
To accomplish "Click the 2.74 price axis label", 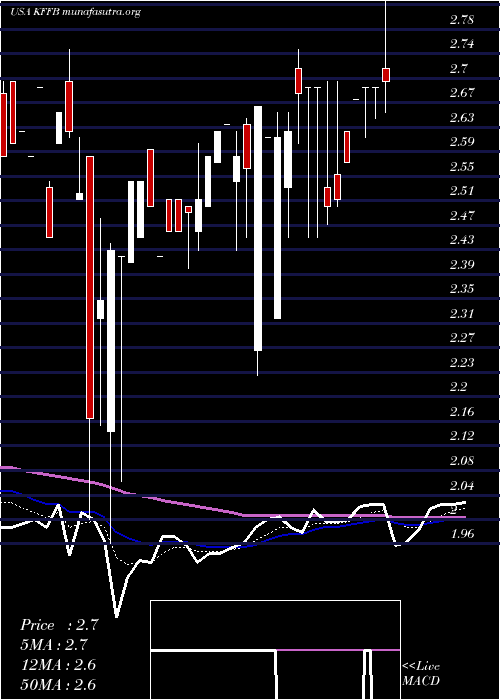I will tap(462, 44).
